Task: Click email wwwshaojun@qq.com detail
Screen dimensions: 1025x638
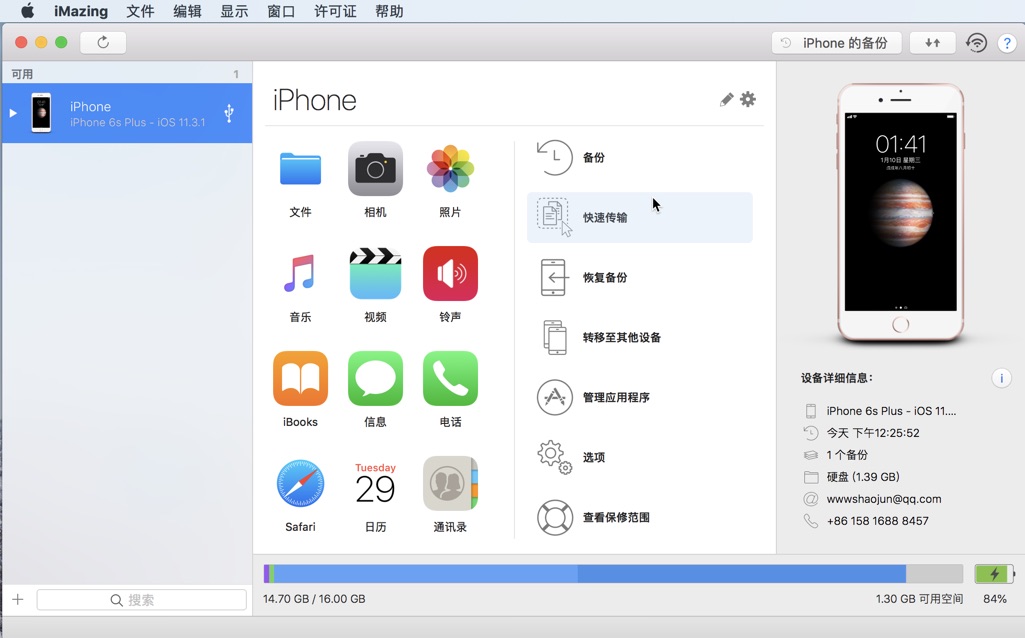Action: click(884, 499)
